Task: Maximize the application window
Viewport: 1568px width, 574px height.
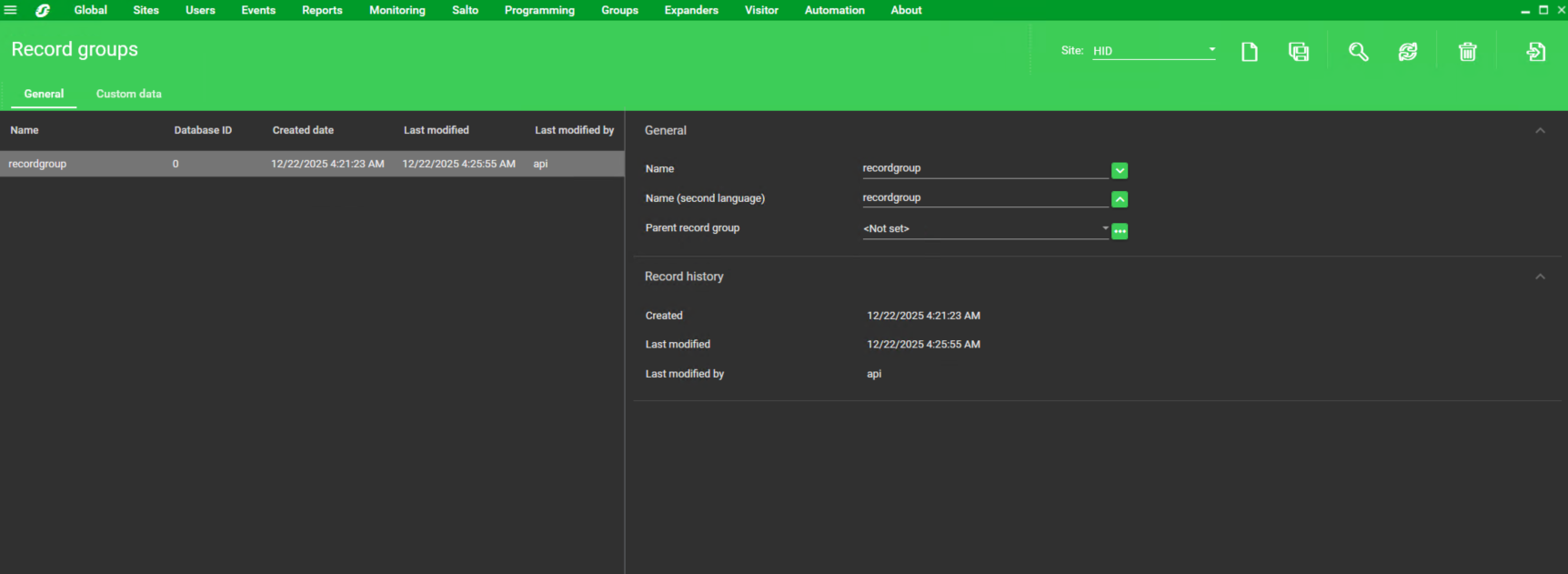Action: [x=1543, y=10]
